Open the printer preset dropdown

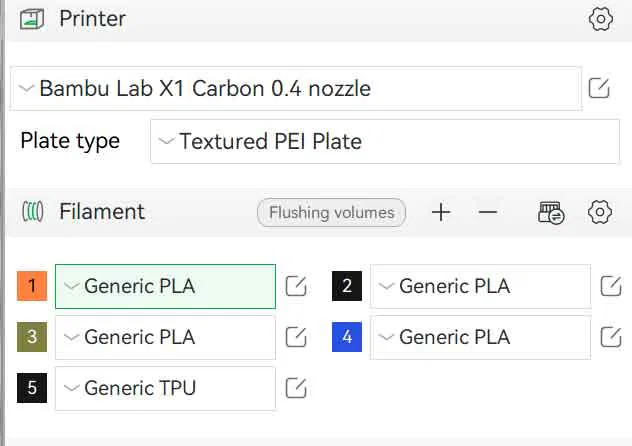[x=295, y=89]
